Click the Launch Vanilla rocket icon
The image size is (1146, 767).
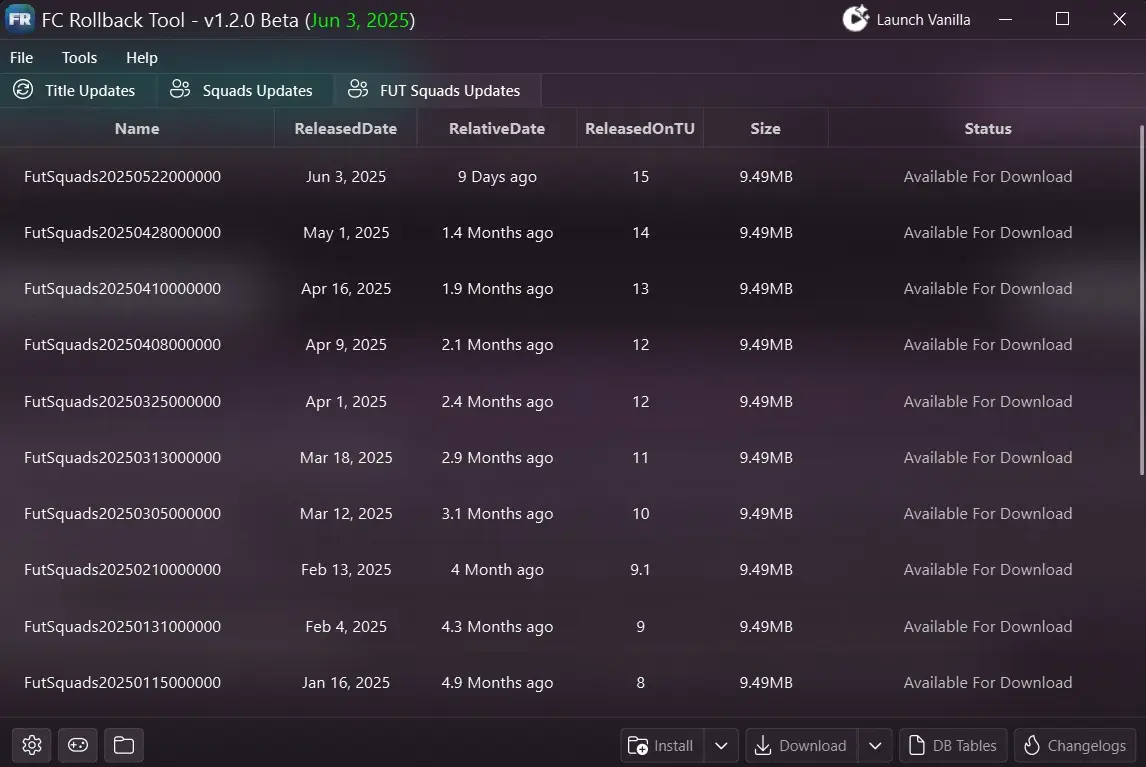[855, 18]
